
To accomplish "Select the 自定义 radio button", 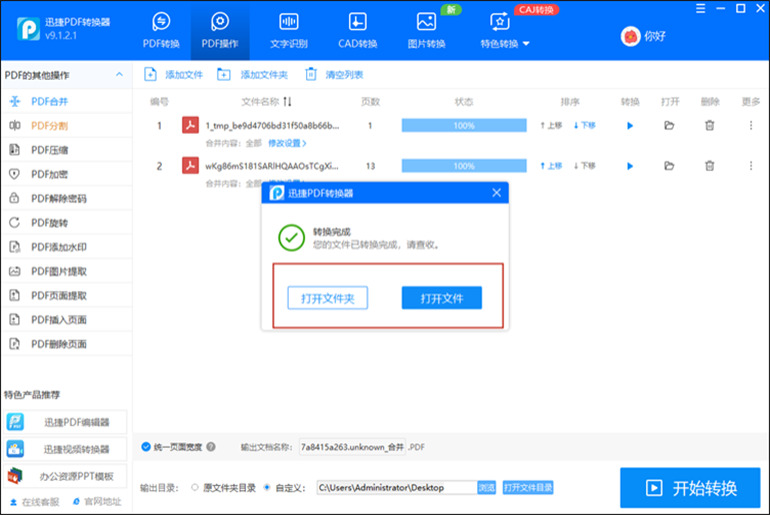I will pyautogui.click(x=267, y=488).
